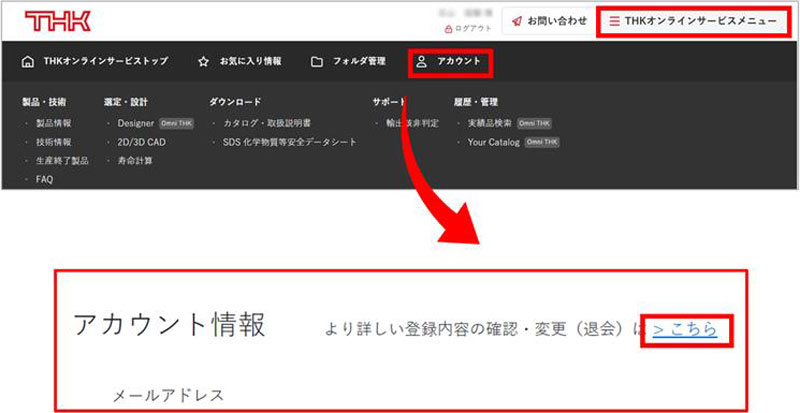Open 輸出該非判定 under サポート
This screenshot has width=800, height=413.
(x=412, y=123)
